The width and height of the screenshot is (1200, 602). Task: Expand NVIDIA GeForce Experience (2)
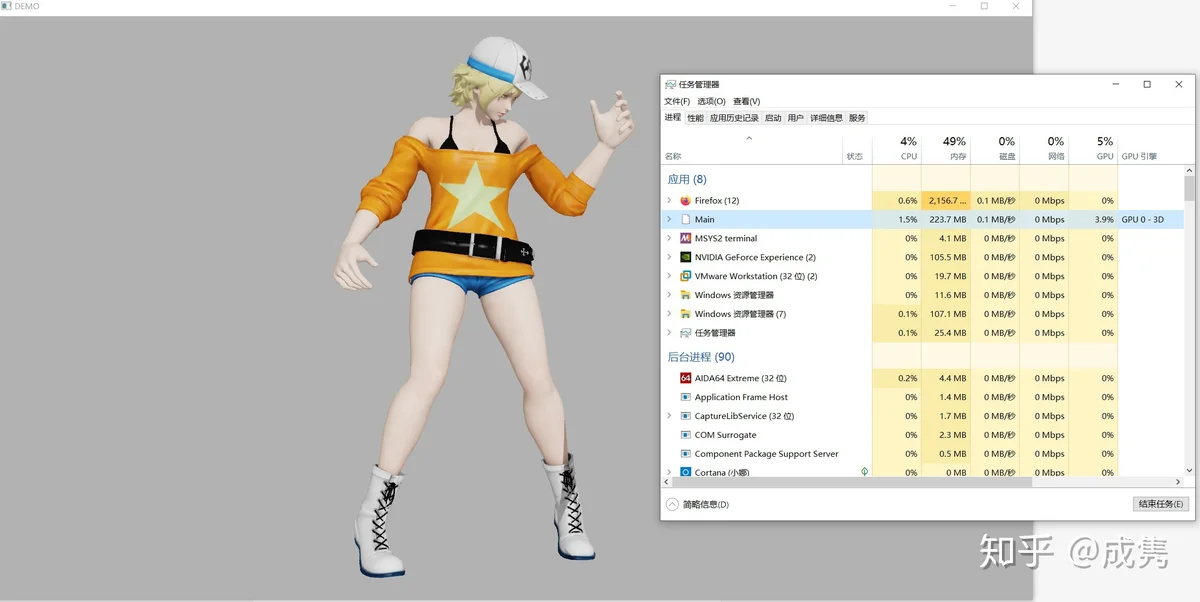[669, 257]
